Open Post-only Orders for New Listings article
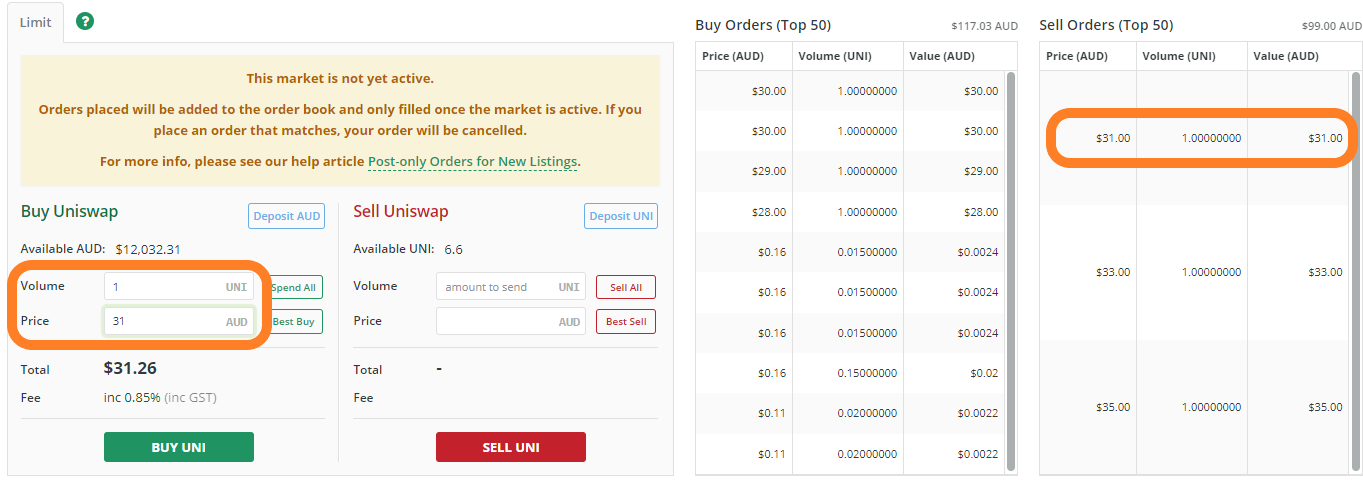 point(472,161)
